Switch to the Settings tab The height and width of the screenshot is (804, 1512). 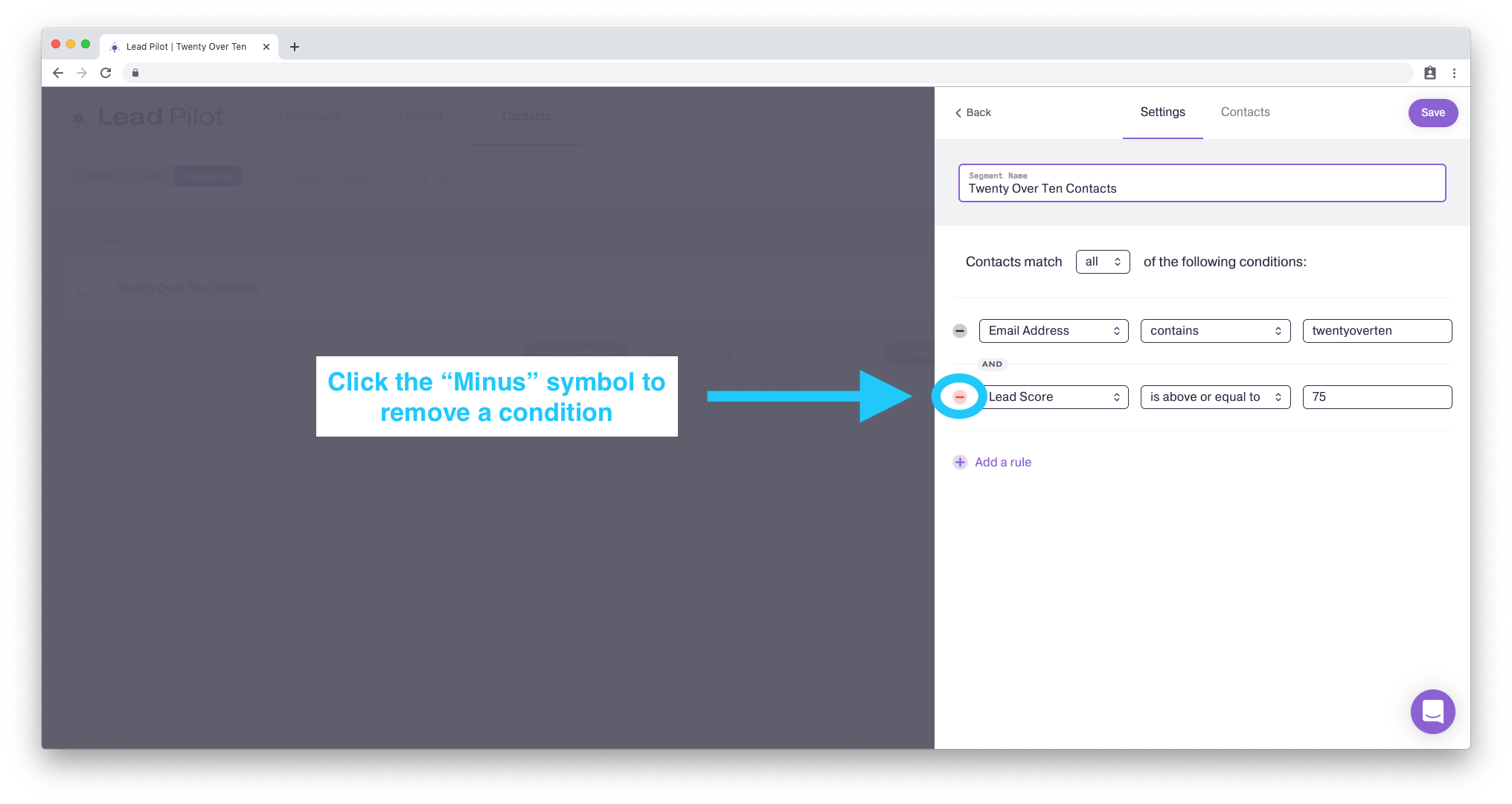(1162, 112)
